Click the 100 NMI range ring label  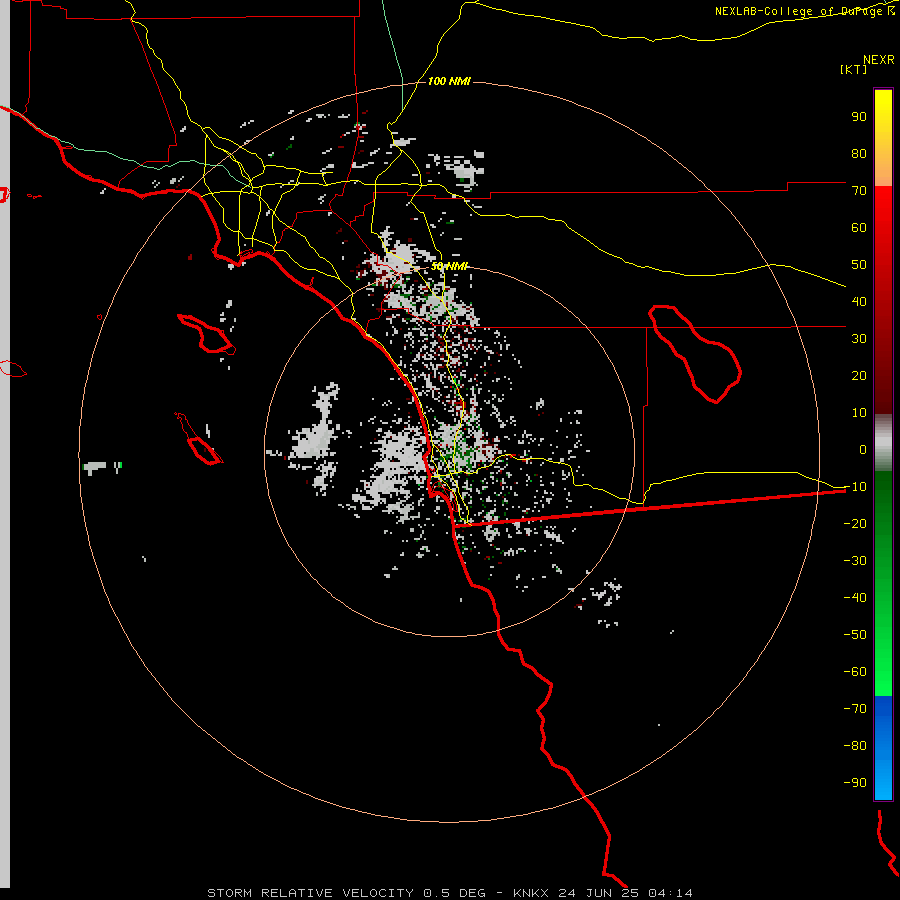[x=449, y=81]
